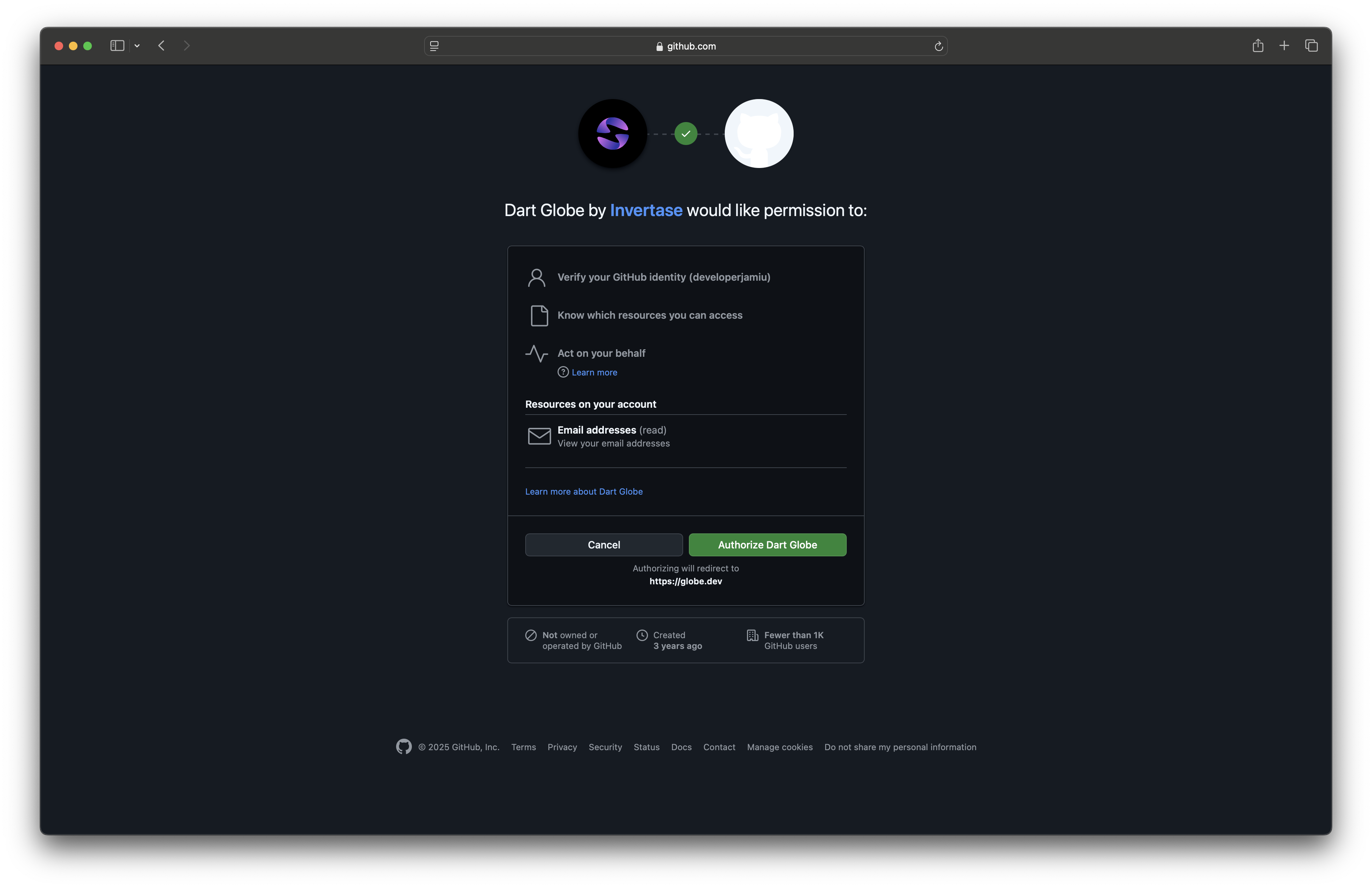Click the Safari sidebar toggle icon
Screen dimensions: 1372x888
117,46
